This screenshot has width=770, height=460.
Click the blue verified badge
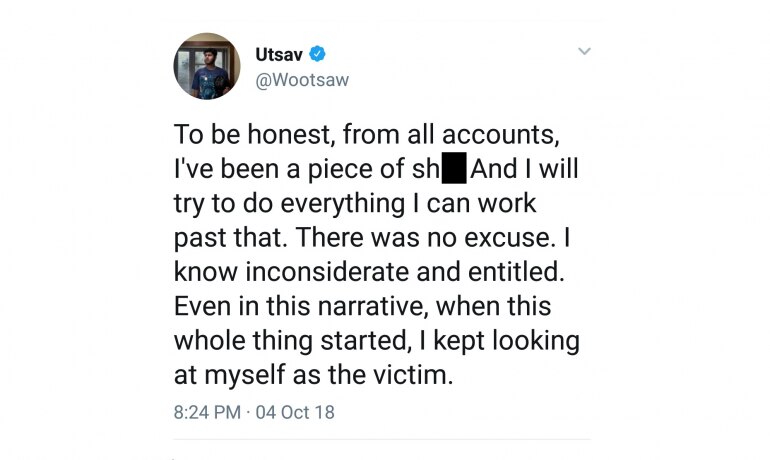click(x=317, y=54)
